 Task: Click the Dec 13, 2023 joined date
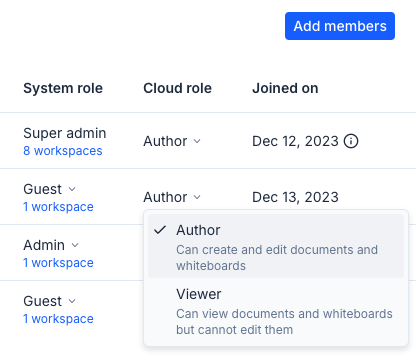tap(295, 197)
